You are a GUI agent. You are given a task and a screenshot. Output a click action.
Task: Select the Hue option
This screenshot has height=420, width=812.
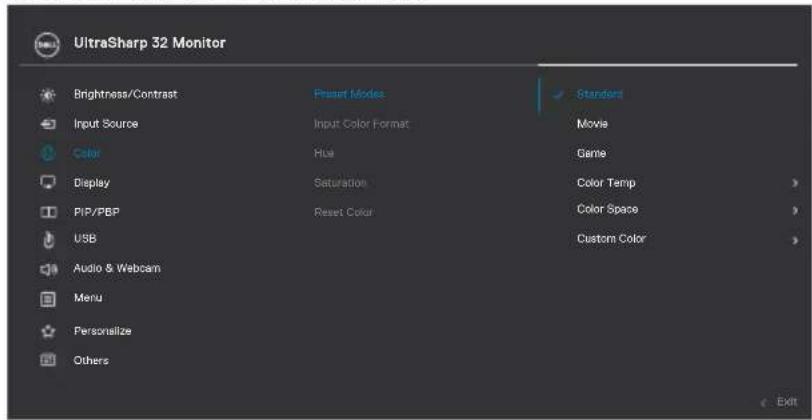pyautogui.click(x=324, y=153)
